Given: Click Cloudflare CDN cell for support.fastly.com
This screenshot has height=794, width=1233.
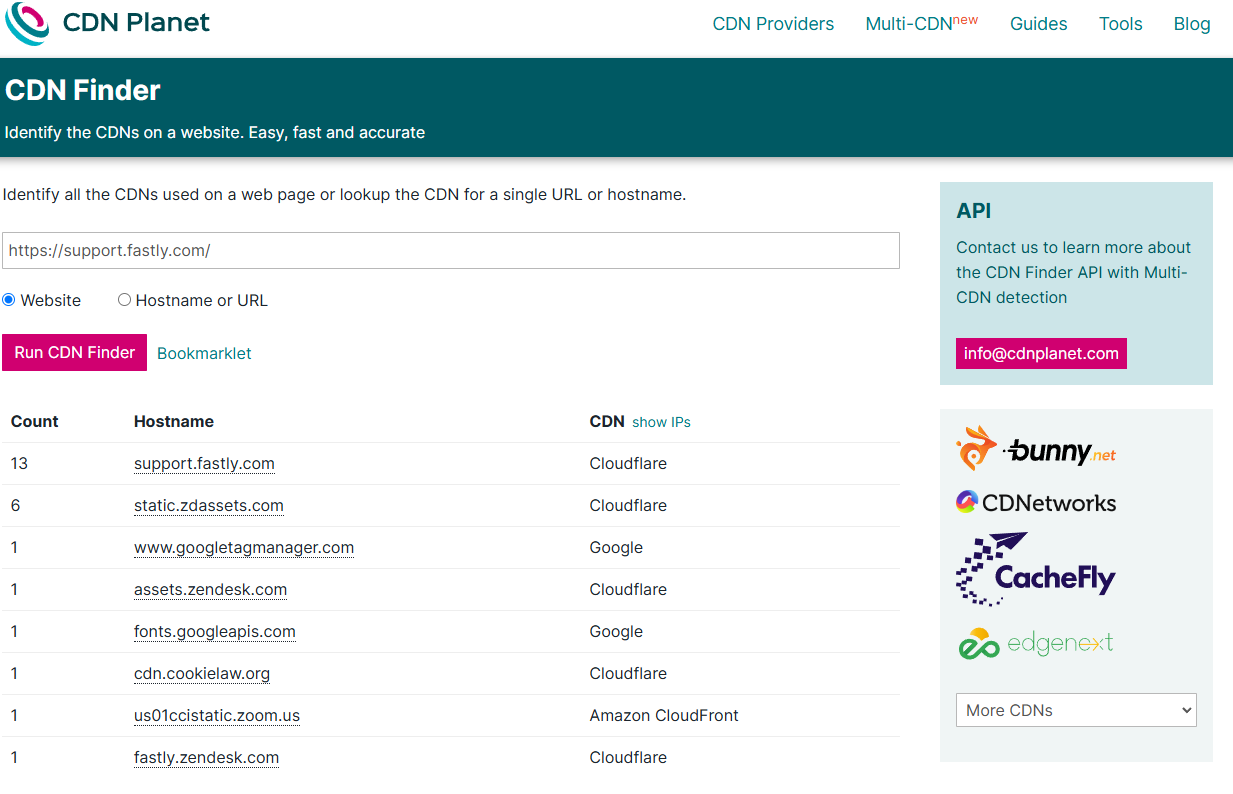Looking at the screenshot, I should point(628,464).
